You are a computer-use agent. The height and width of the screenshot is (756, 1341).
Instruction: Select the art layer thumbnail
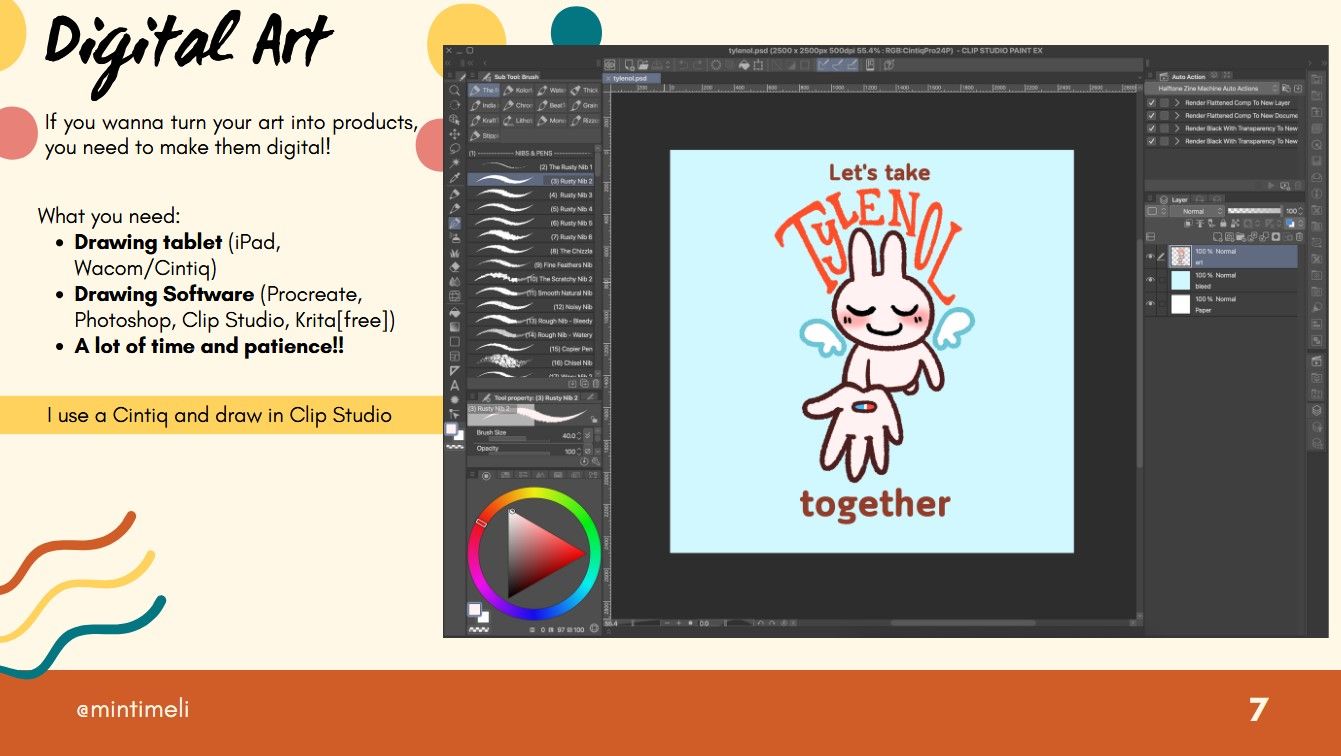[x=1181, y=256]
